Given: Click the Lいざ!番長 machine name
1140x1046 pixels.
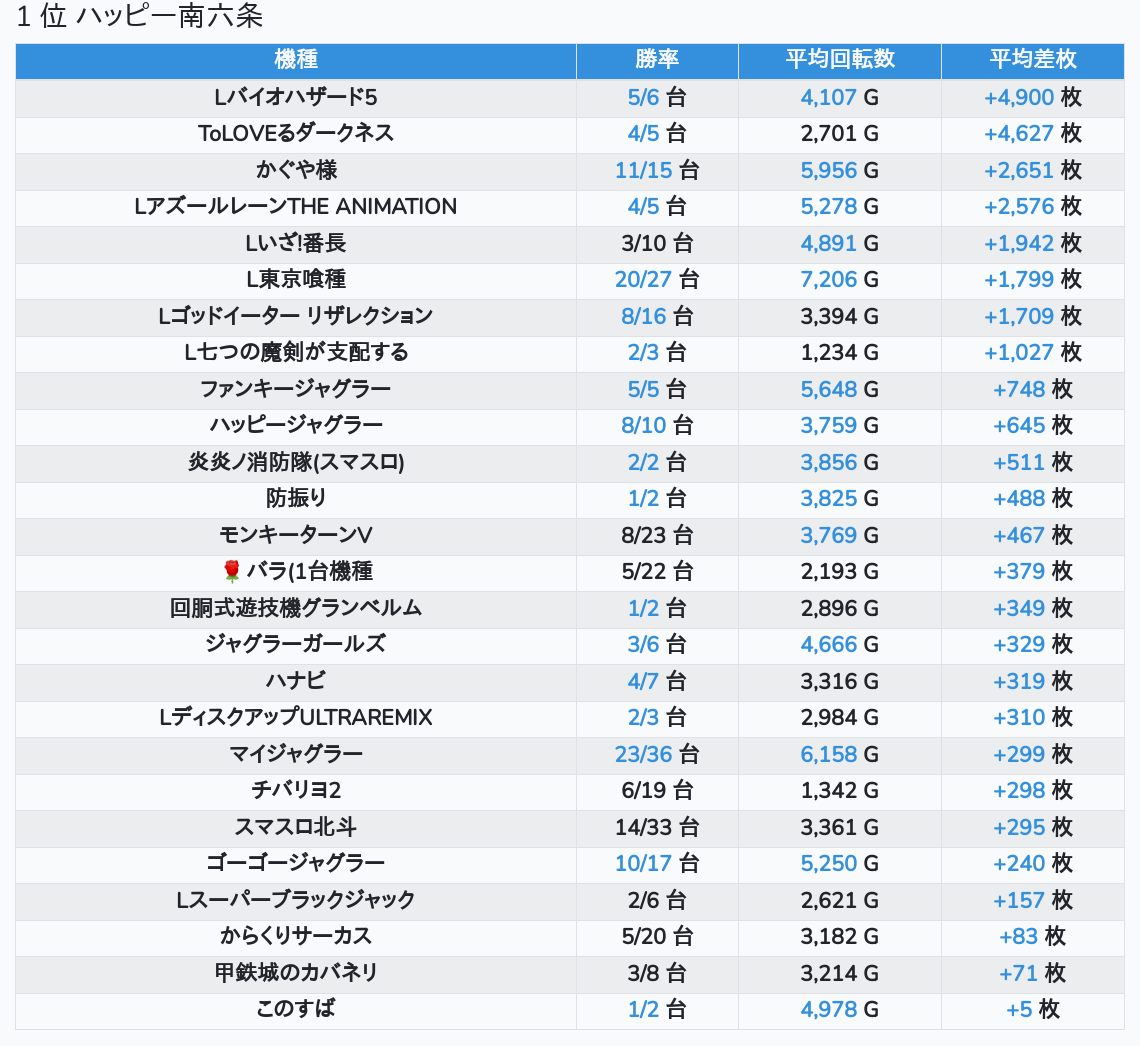Looking at the screenshot, I should [296, 243].
